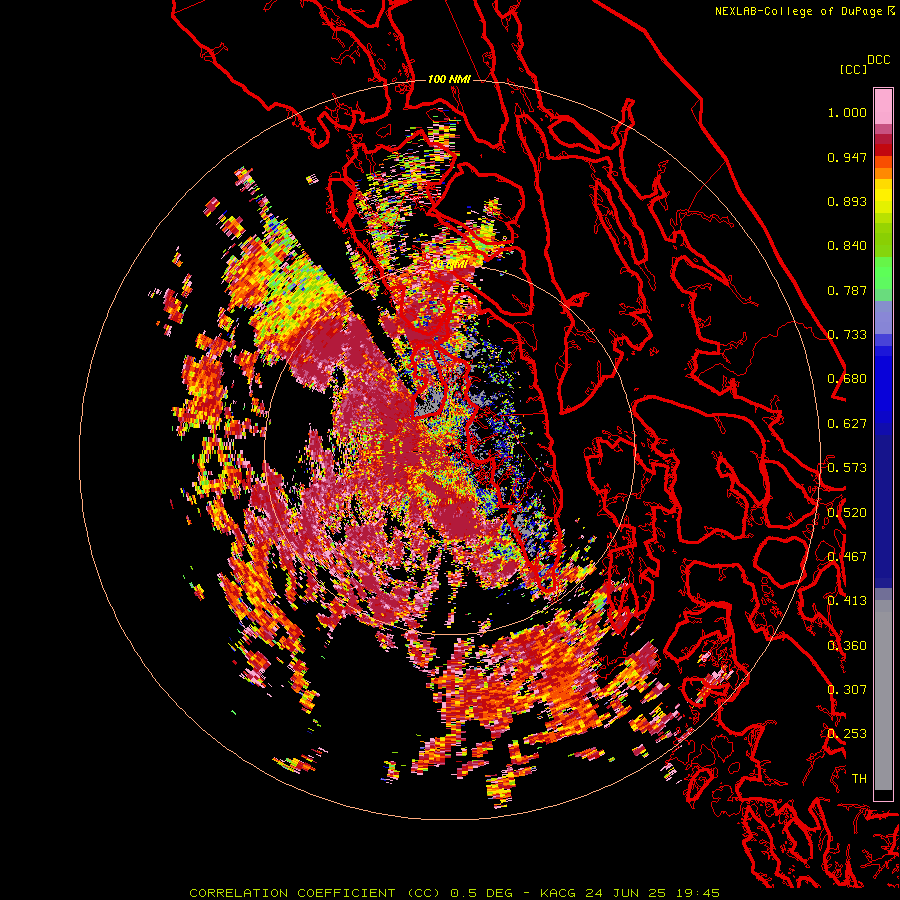Pick the yellow segment of the color bar
The image size is (900, 900).
pos(883,196)
